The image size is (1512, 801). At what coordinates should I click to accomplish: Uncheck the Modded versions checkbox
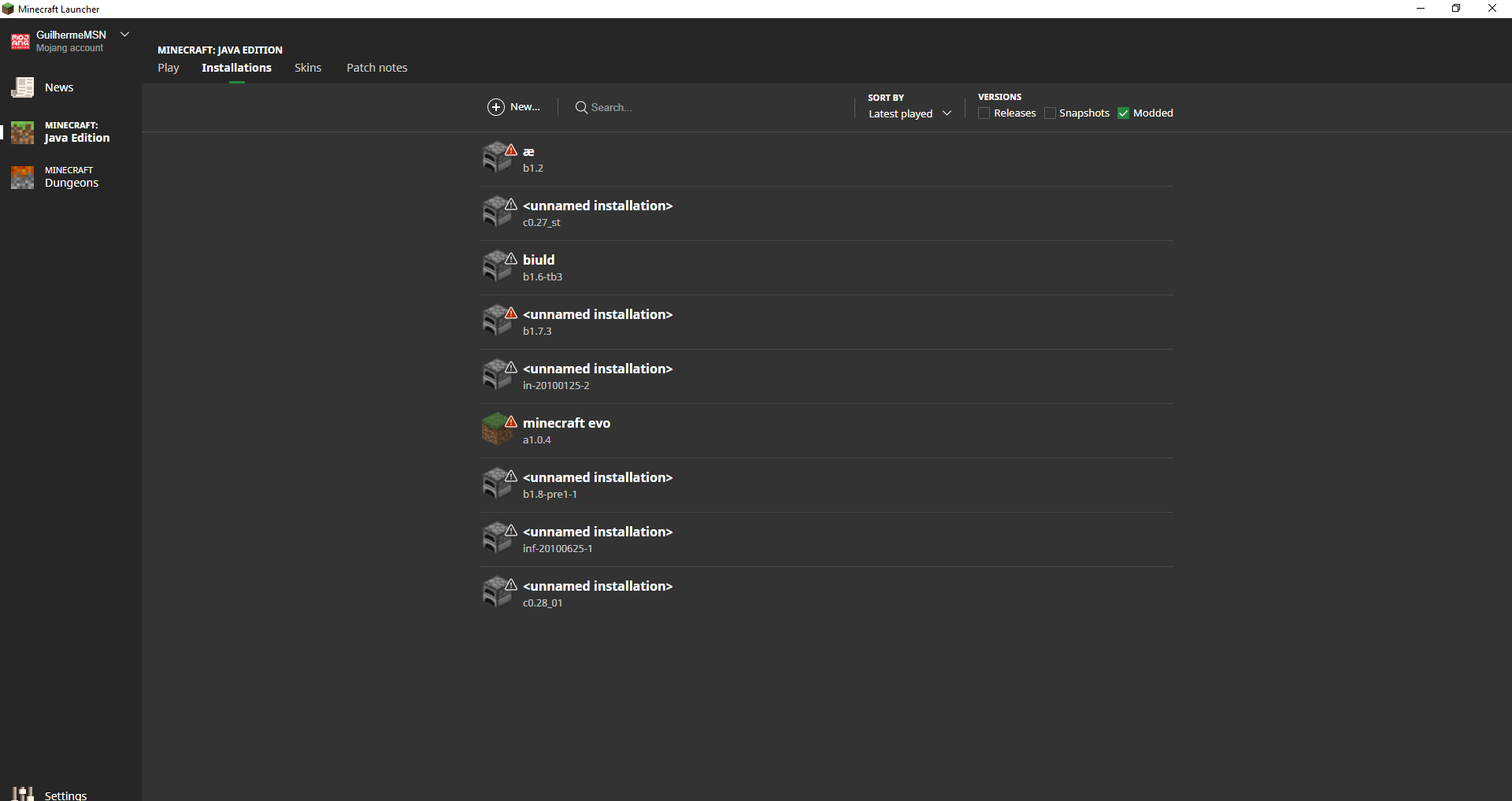point(1123,113)
